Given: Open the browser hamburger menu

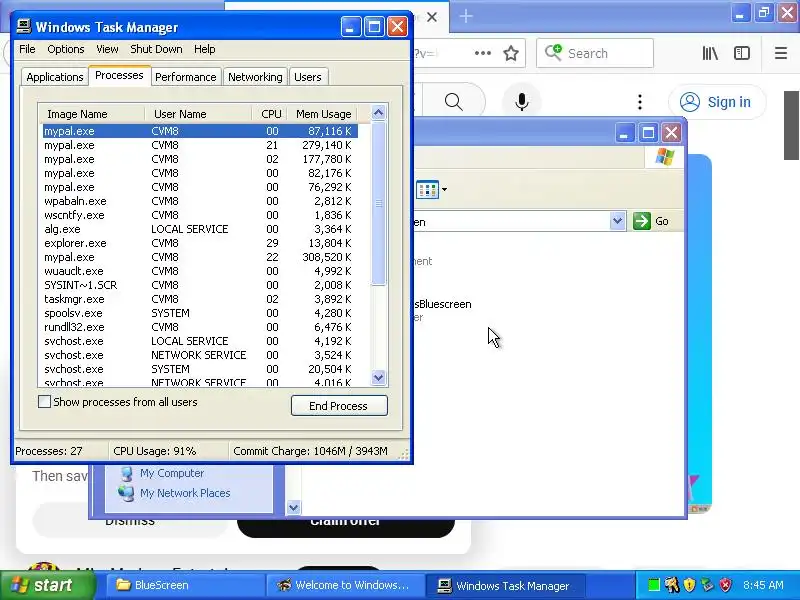Looking at the screenshot, I should coord(781,53).
